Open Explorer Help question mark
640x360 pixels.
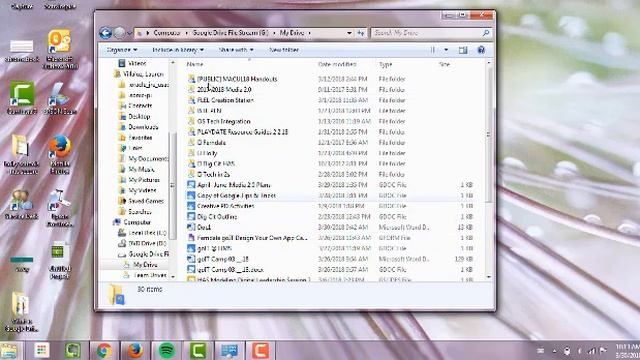pyautogui.click(x=481, y=50)
